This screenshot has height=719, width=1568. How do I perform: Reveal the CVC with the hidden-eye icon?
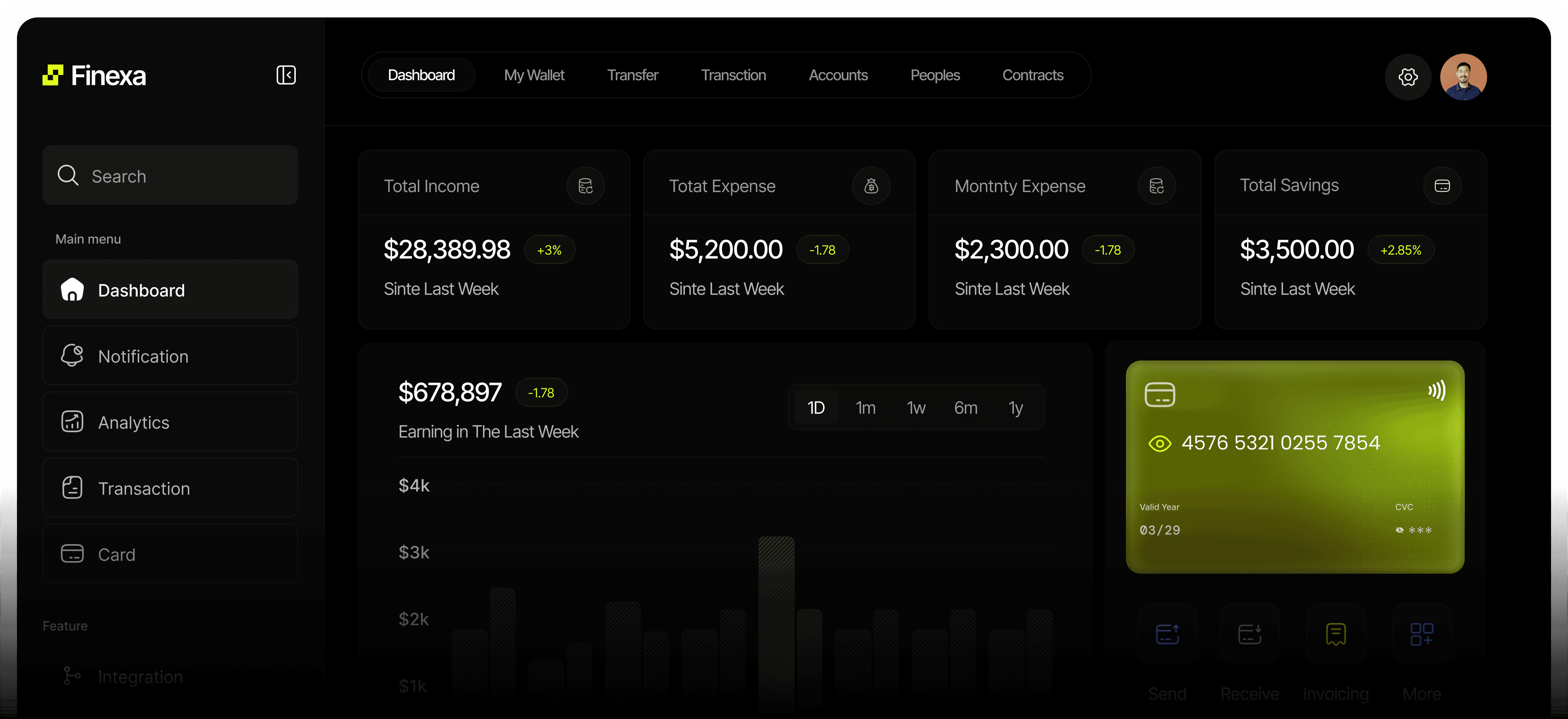click(x=1400, y=530)
